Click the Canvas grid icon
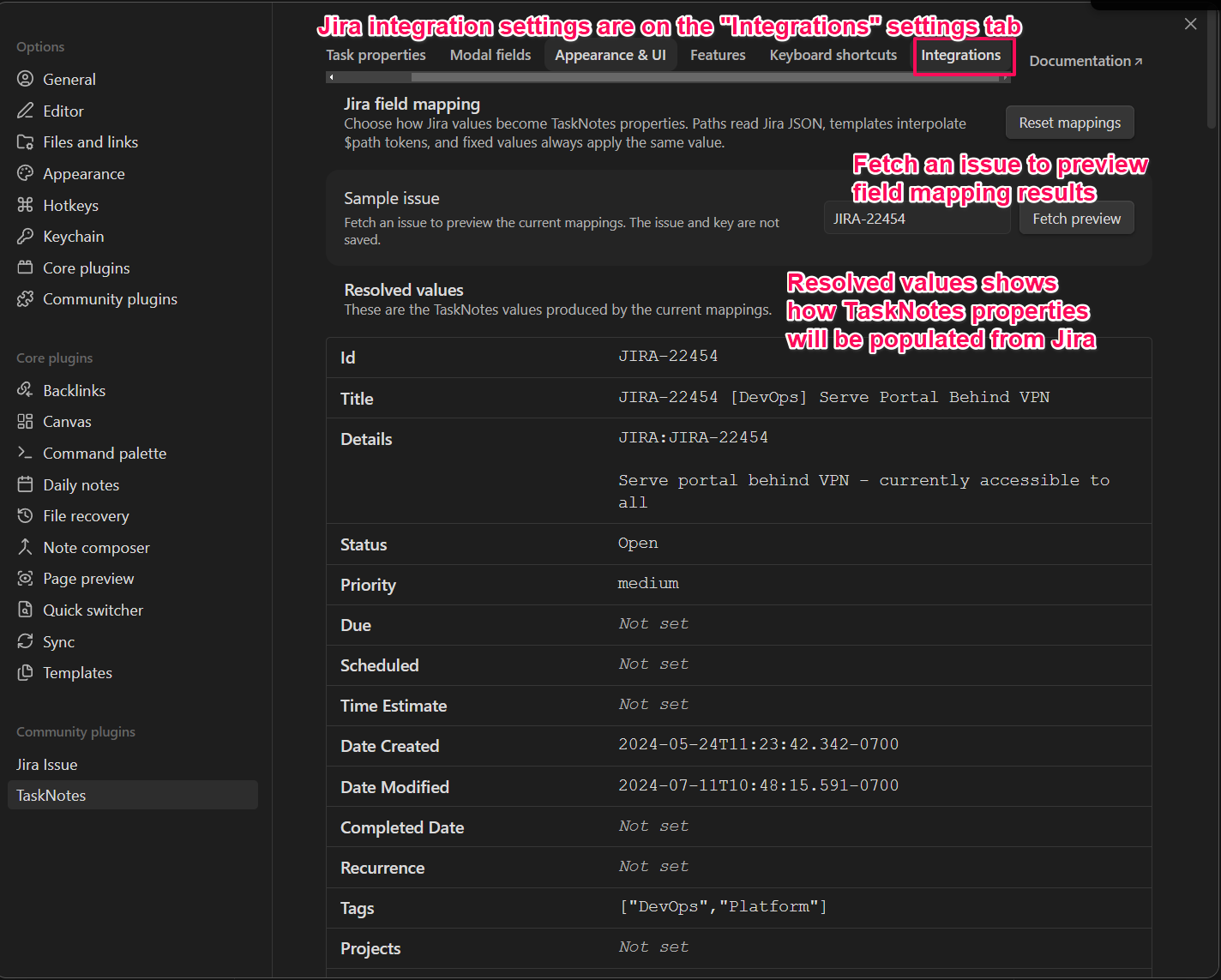Viewport: 1221px width, 980px height. tap(25, 421)
